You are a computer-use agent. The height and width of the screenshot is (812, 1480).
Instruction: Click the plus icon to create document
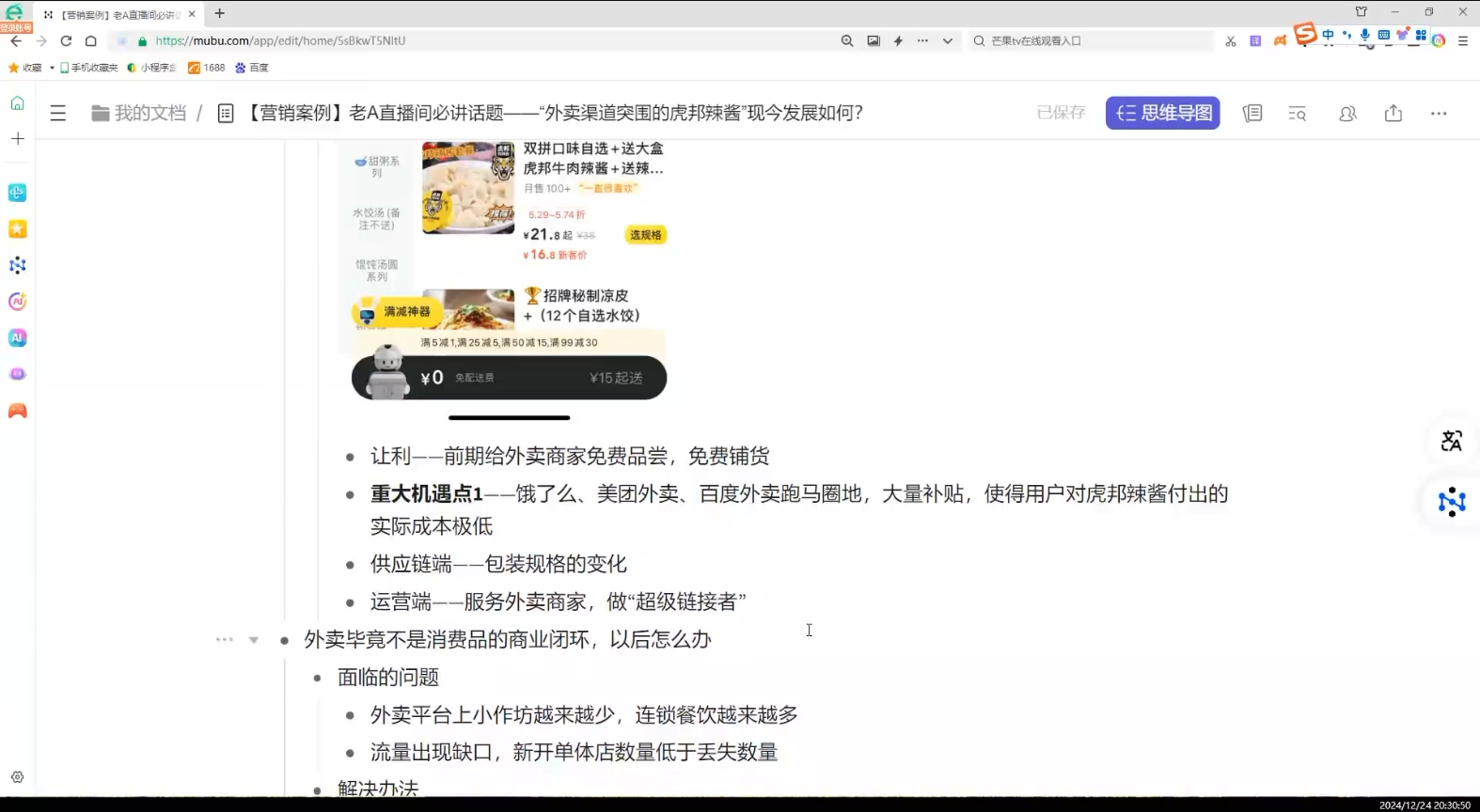pyautogui.click(x=17, y=139)
